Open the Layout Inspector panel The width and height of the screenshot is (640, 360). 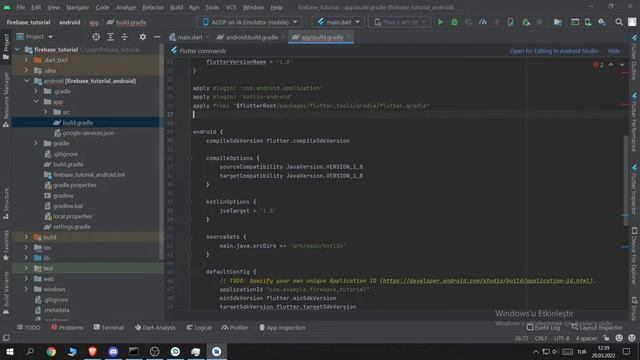pos(597,327)
